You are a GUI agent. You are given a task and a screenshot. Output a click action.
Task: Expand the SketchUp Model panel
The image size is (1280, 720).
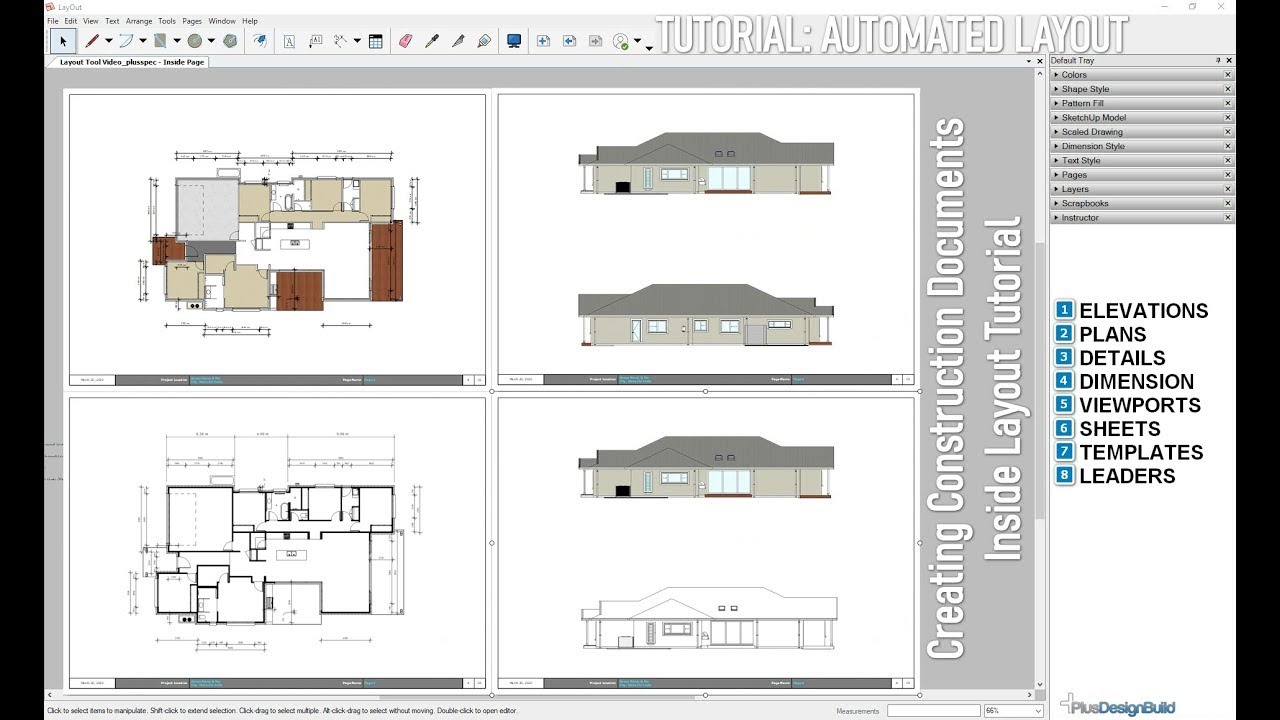pos(1143,118)
